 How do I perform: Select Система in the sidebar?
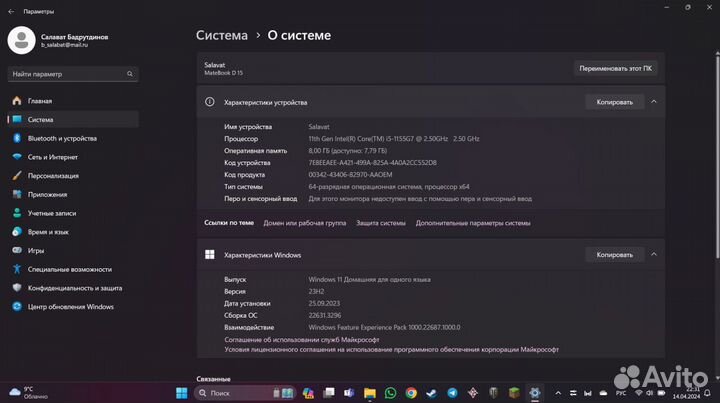[x=73, y=119]
